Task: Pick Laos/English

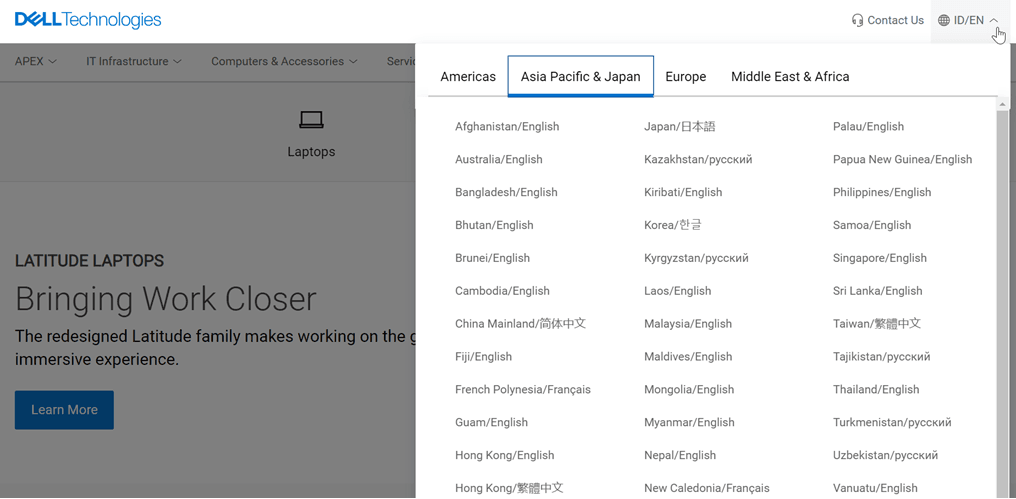Action: coord(677,291)
